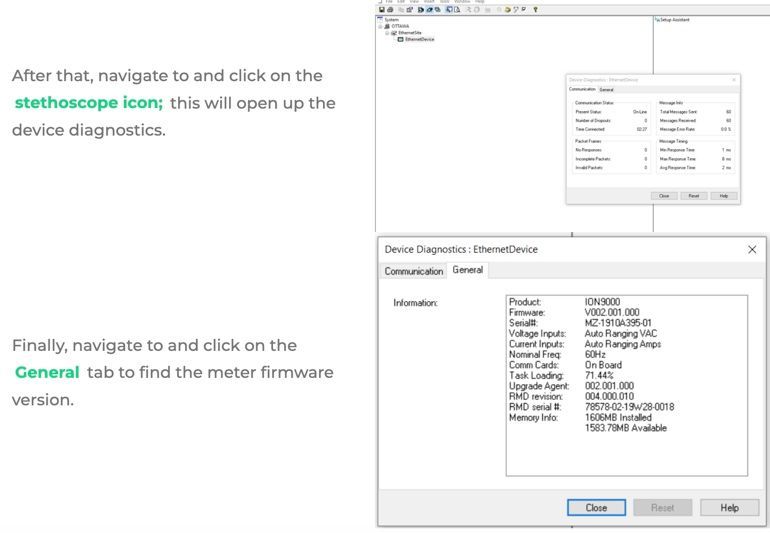Switch to General tab in small upper dialog

pos(607,89)
